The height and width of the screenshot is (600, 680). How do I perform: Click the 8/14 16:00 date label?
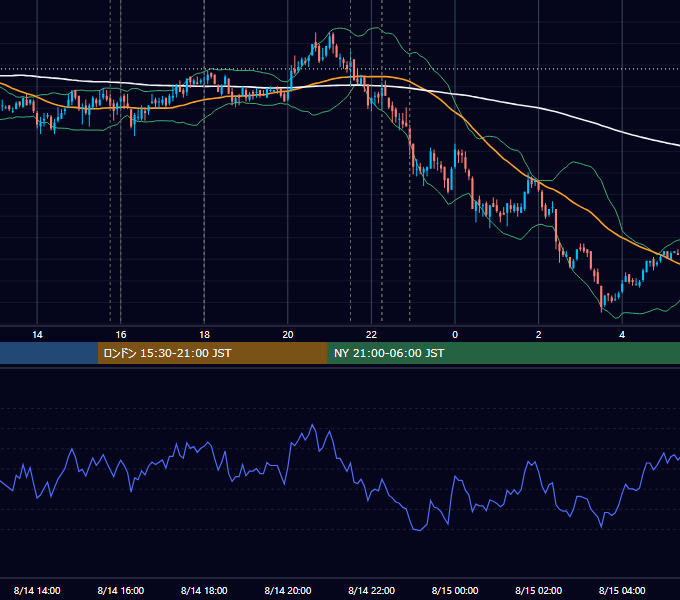pyautogui.click(x=121, y=590)
